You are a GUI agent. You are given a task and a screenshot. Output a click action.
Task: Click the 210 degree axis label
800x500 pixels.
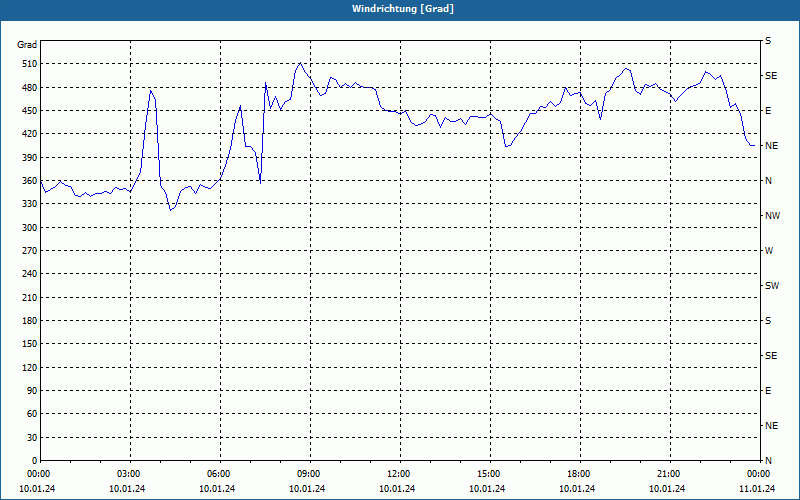tap(30, 297)
